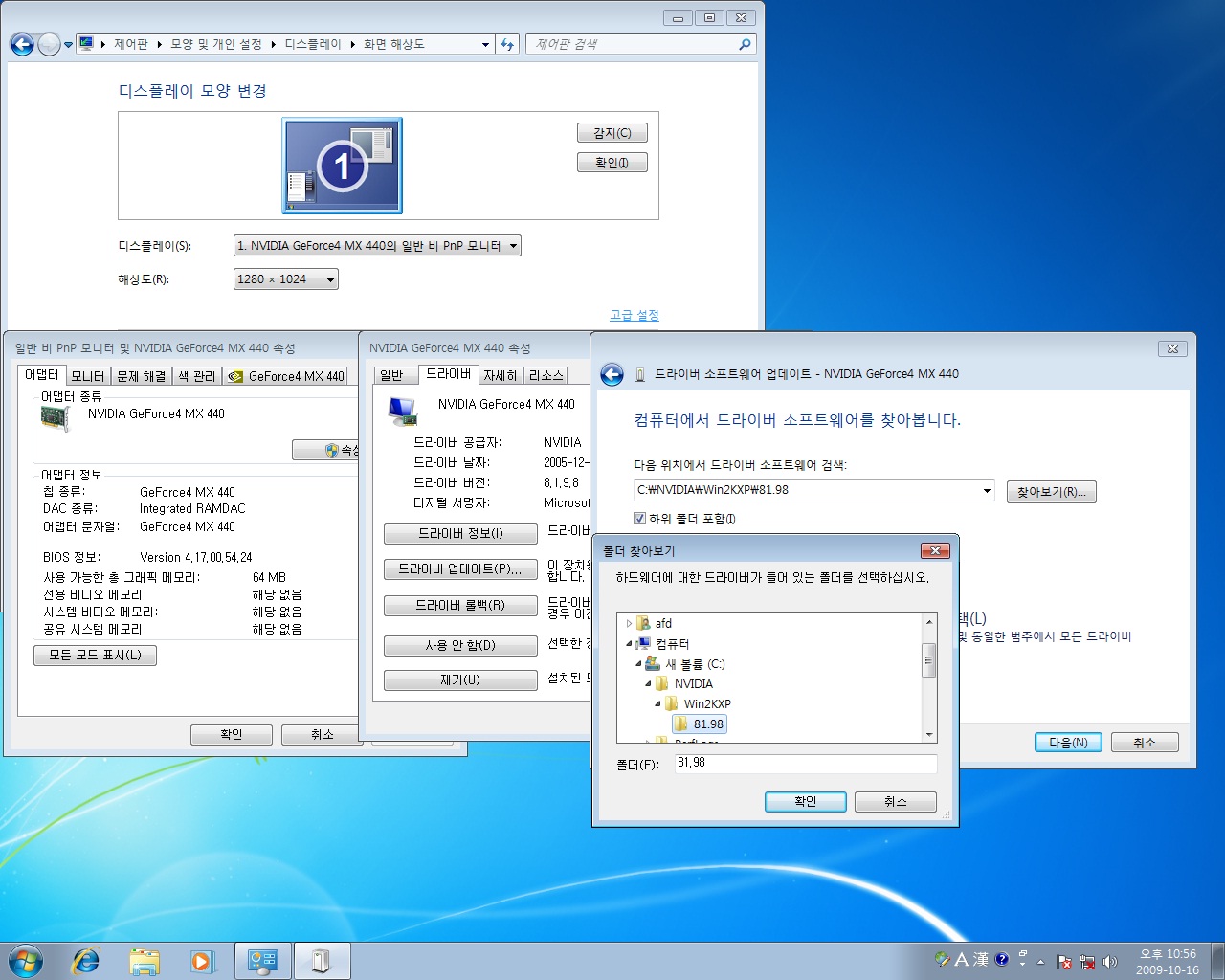
Task: Switch to the 문제 해결 tab
Action: point(141,376)
